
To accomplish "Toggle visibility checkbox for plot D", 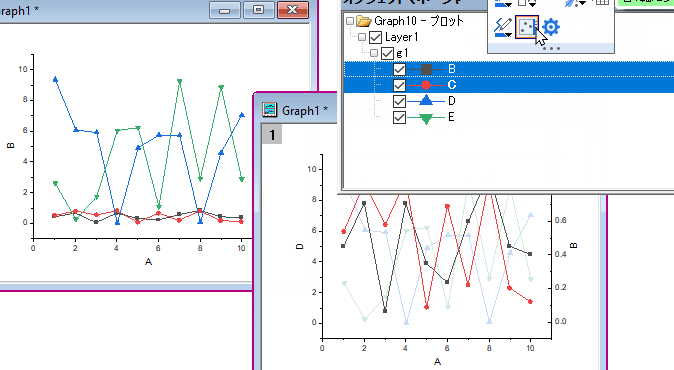I will click(x=399, y=101).
